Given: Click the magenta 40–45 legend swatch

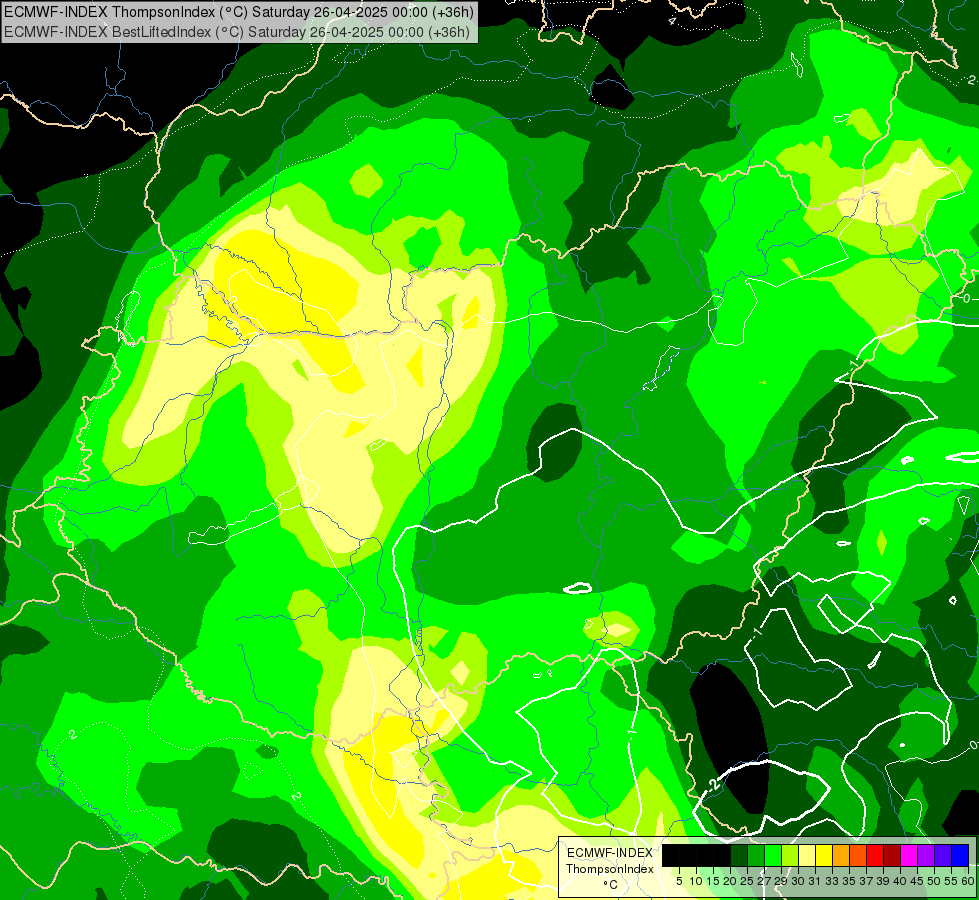Looking at the screenshot, I should (x=909, y=856).
